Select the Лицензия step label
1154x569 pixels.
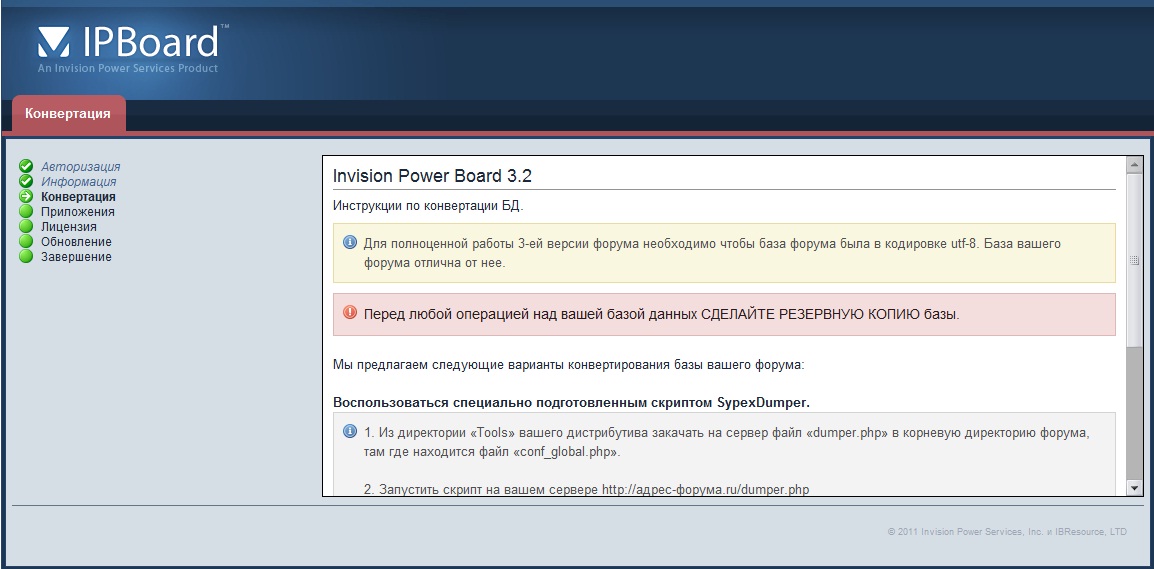(x=68, y=227)
